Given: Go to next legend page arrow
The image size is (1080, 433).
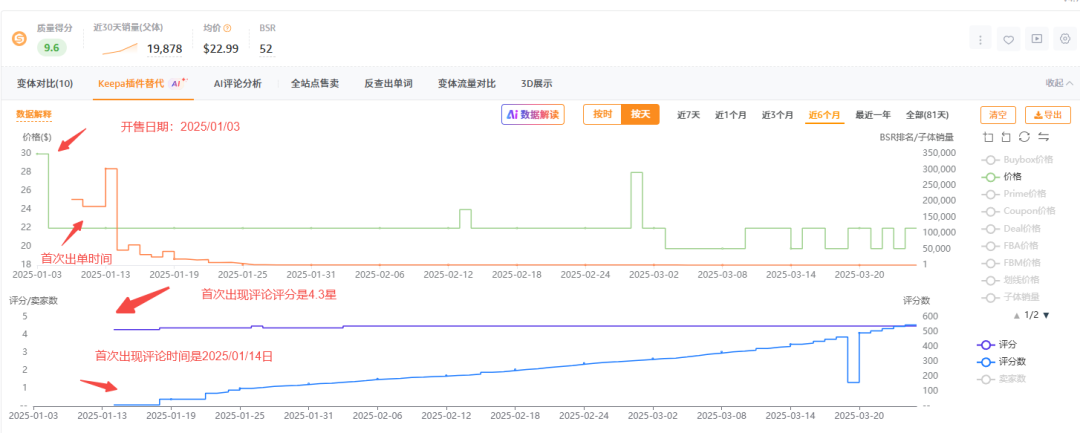Looking at the screenshot, I should click(x=1047, y=315).
